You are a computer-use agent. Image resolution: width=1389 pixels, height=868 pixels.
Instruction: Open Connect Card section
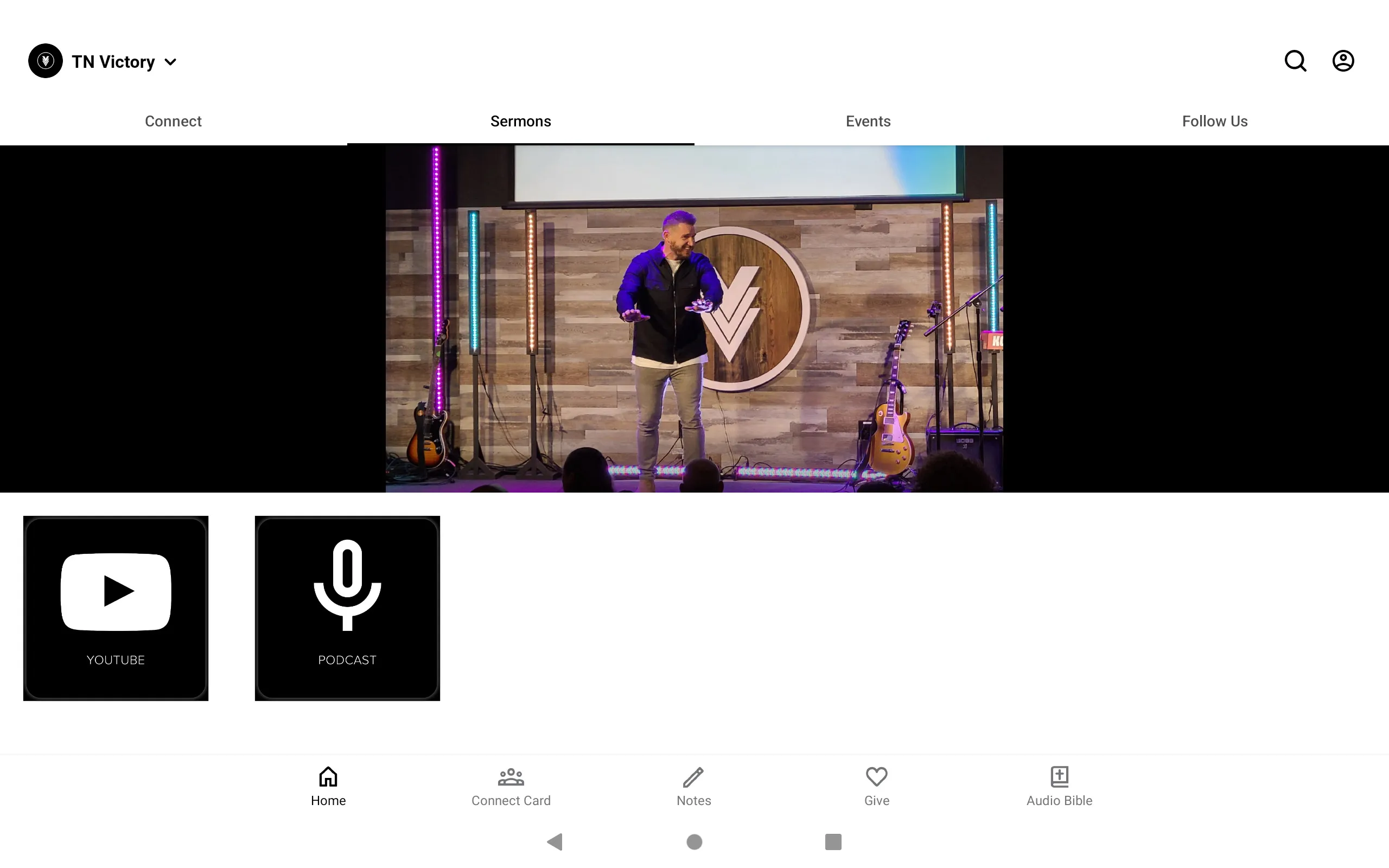[510, 785]
